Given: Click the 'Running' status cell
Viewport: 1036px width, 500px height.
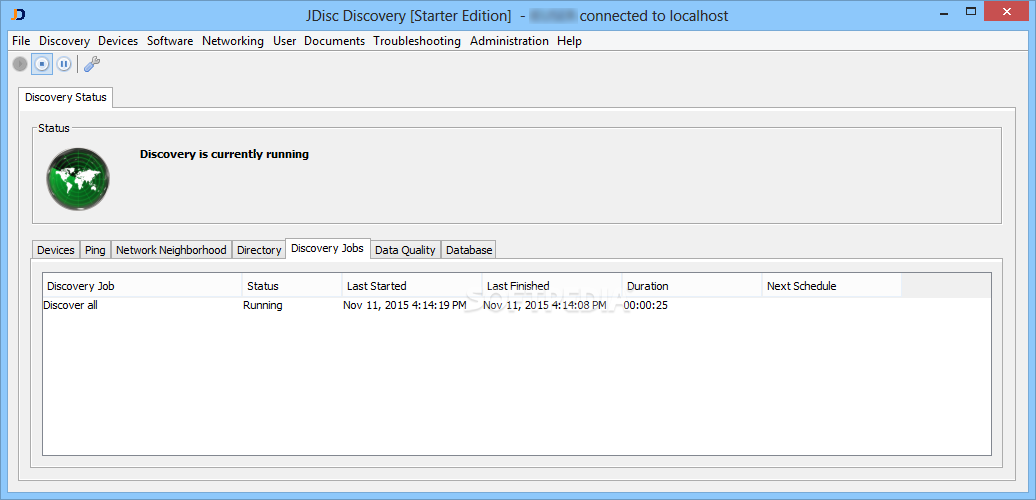Looking at the screenshot, I should point(263,305).
